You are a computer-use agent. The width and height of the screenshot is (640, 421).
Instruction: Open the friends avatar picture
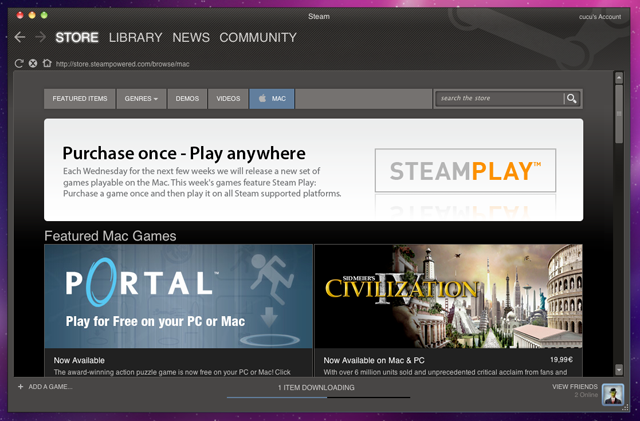(613, 394)
